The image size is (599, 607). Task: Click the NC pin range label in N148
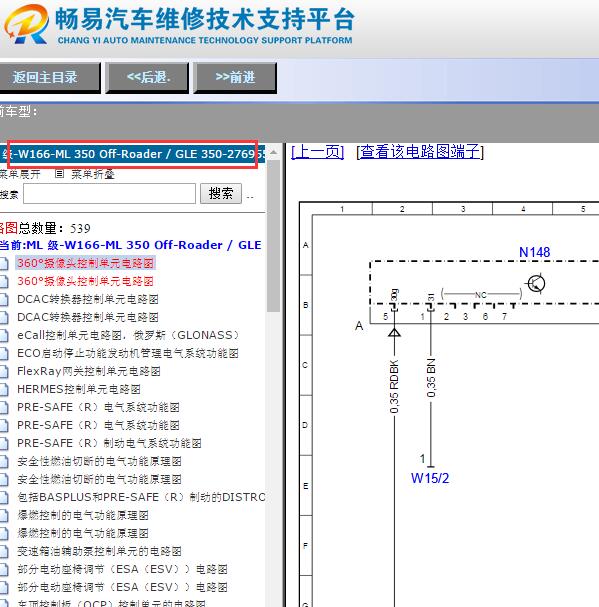pyautogui.click(x=481, y=295)
